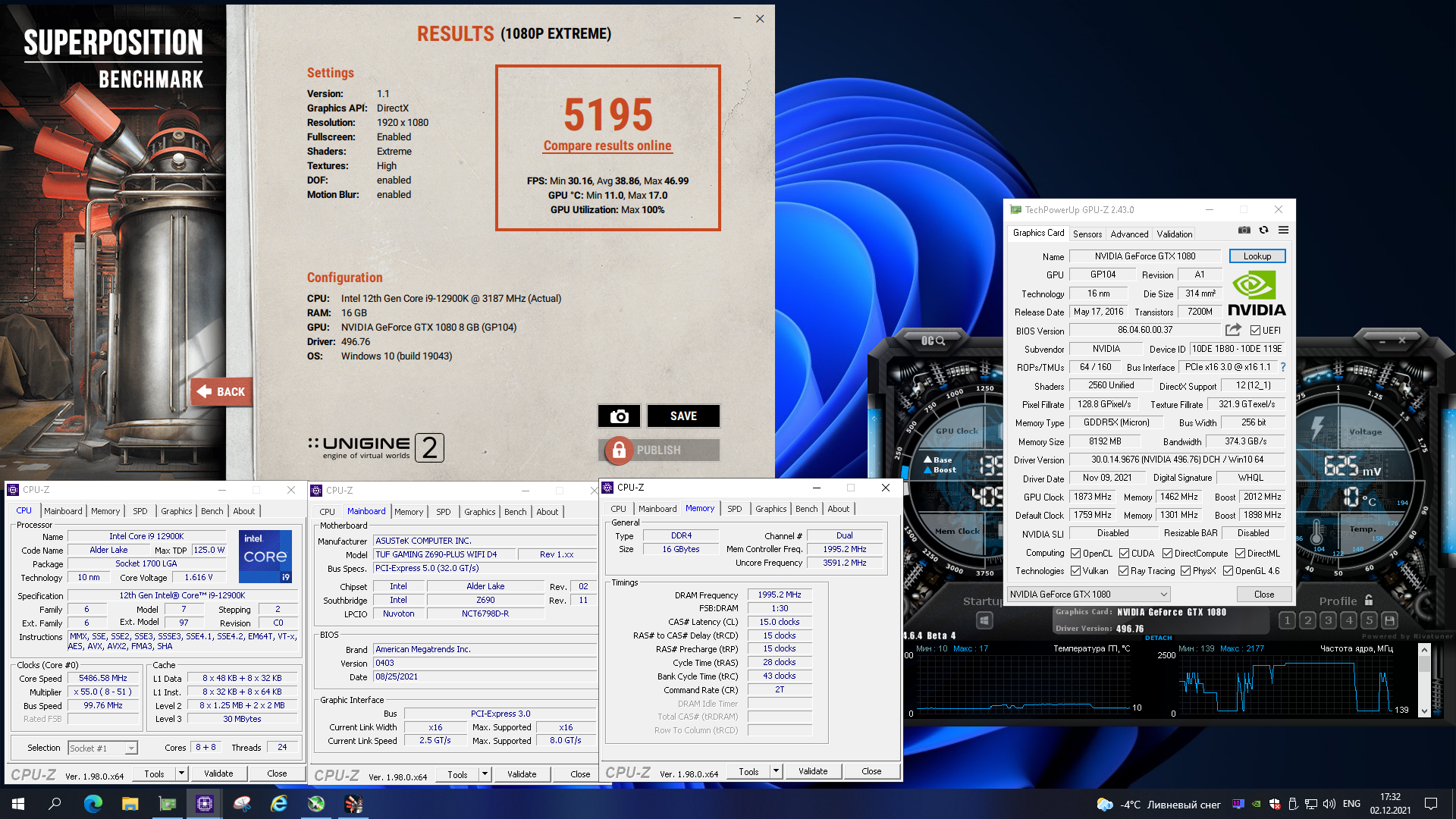The image size is (1456, 819).
Task: Click the DETACH label in Afterburner
Action: coord(1158,638)
